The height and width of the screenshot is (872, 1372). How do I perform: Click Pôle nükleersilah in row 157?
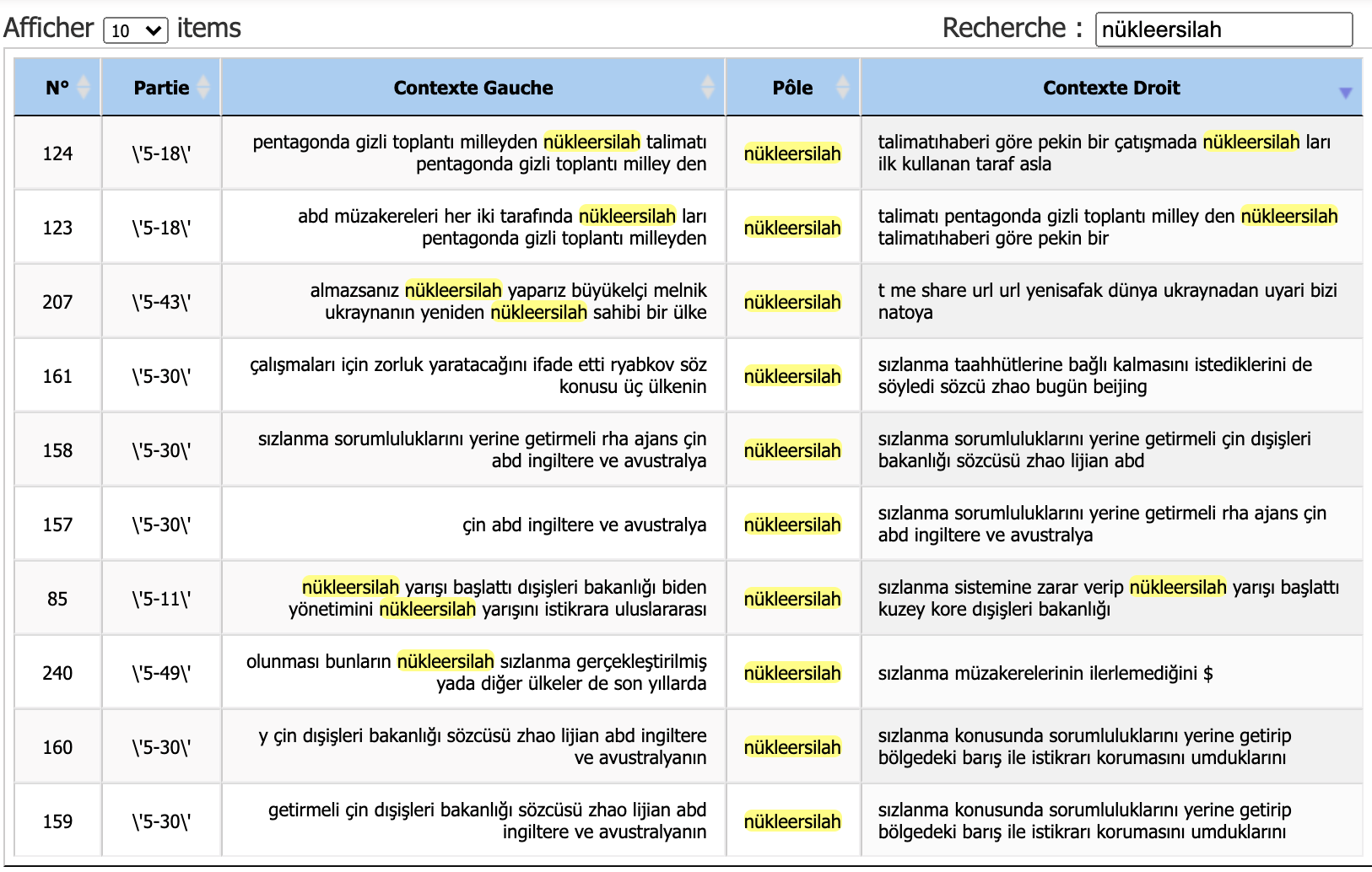[x=792, y=525]
